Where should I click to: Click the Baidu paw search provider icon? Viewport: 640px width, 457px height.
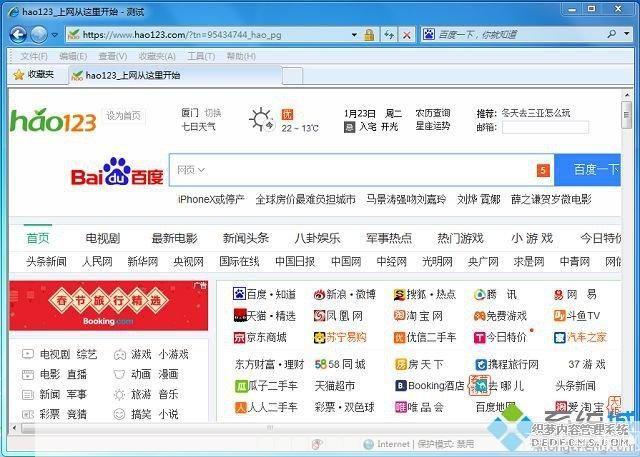point(429,34)
